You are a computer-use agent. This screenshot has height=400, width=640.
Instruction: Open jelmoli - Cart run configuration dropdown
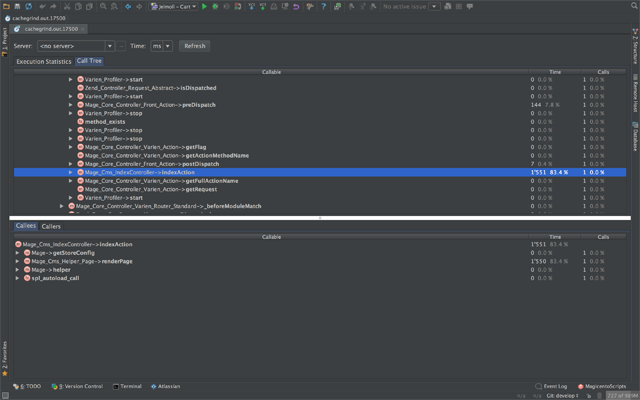click(174, 6)
